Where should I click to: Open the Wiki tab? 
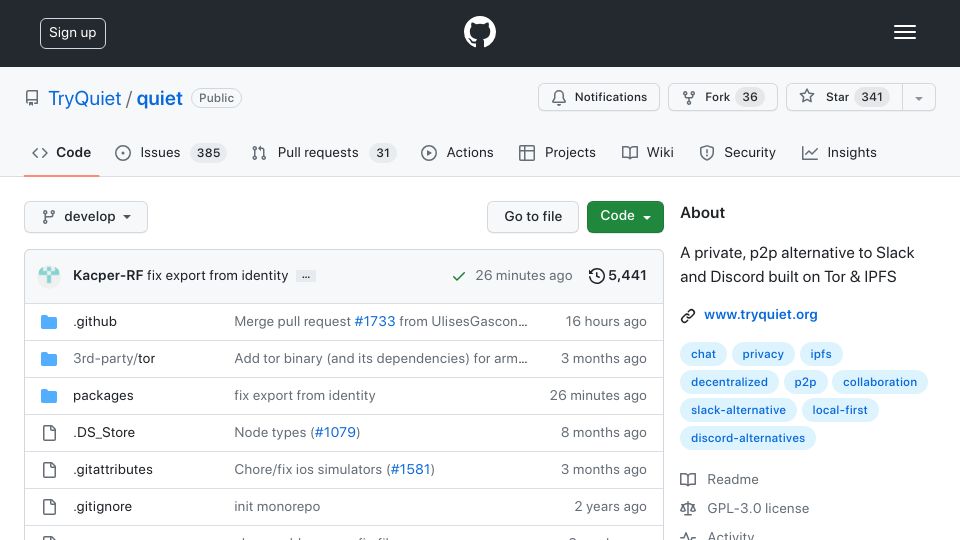coord(648,153)
